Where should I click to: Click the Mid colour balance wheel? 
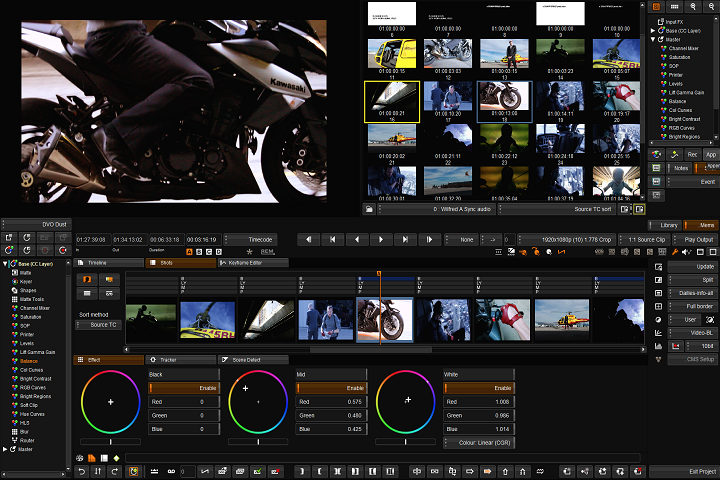pyautogui.click(x=258, y=400)
